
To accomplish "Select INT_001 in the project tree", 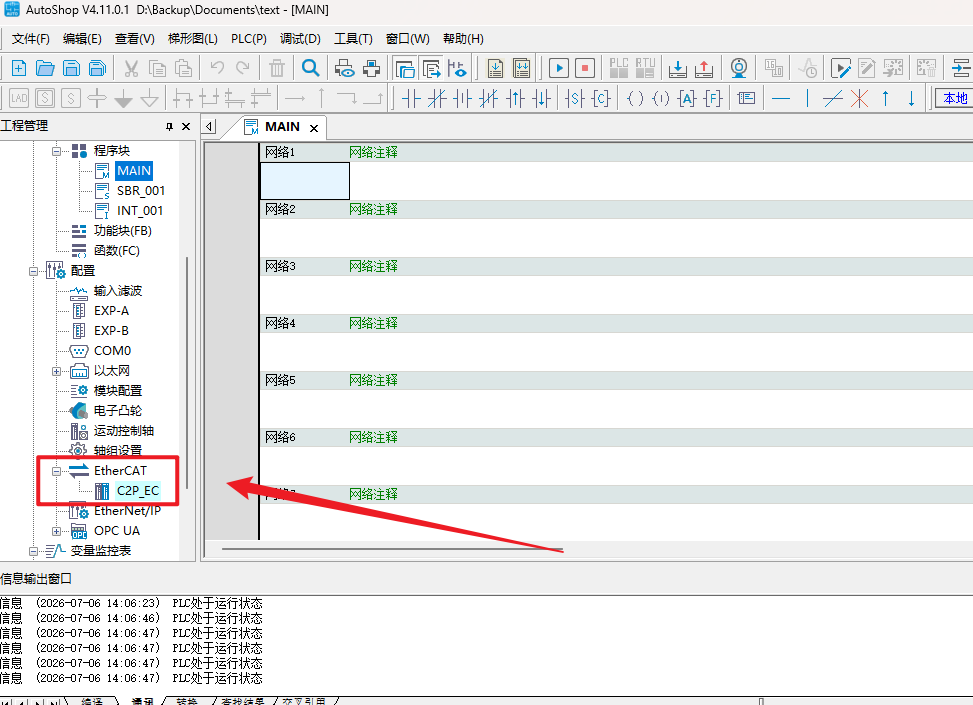I will [140, 211].
